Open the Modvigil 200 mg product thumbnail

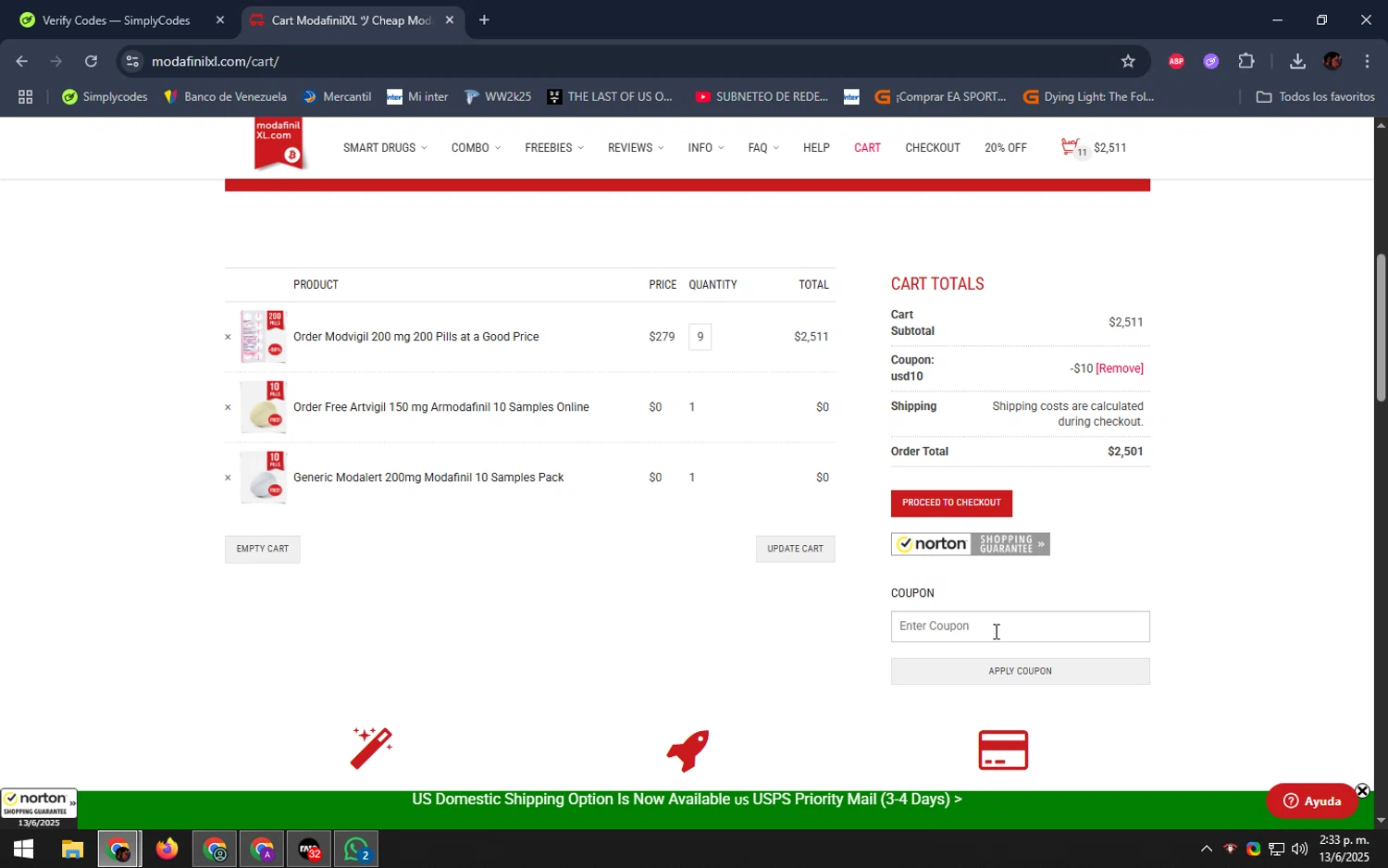pyautogui.click(x=263, y=337)
